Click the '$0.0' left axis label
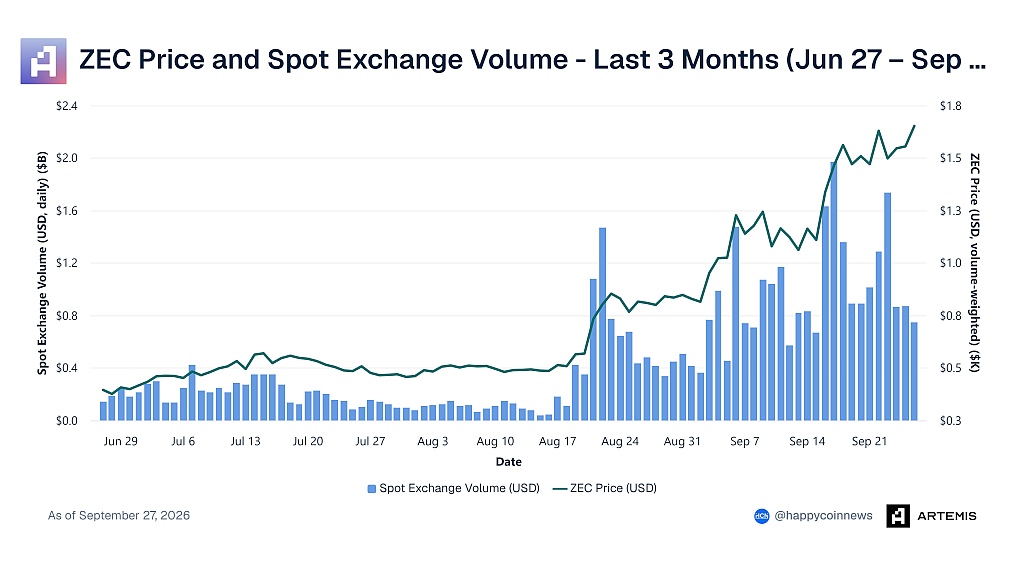The height and width of the screenshot is (576, 1024). point(67,421)
